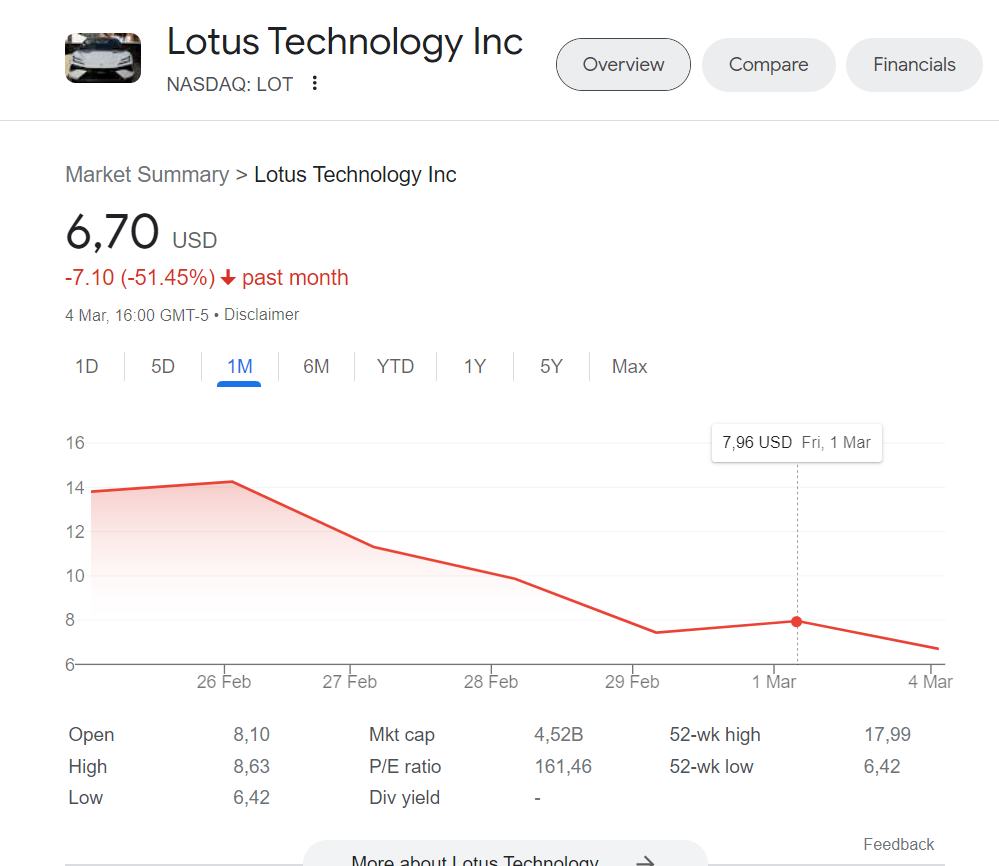The image size is (999, 866).
Task: Click the red data point on 1 Mar
Action: (x=796, y=621)
